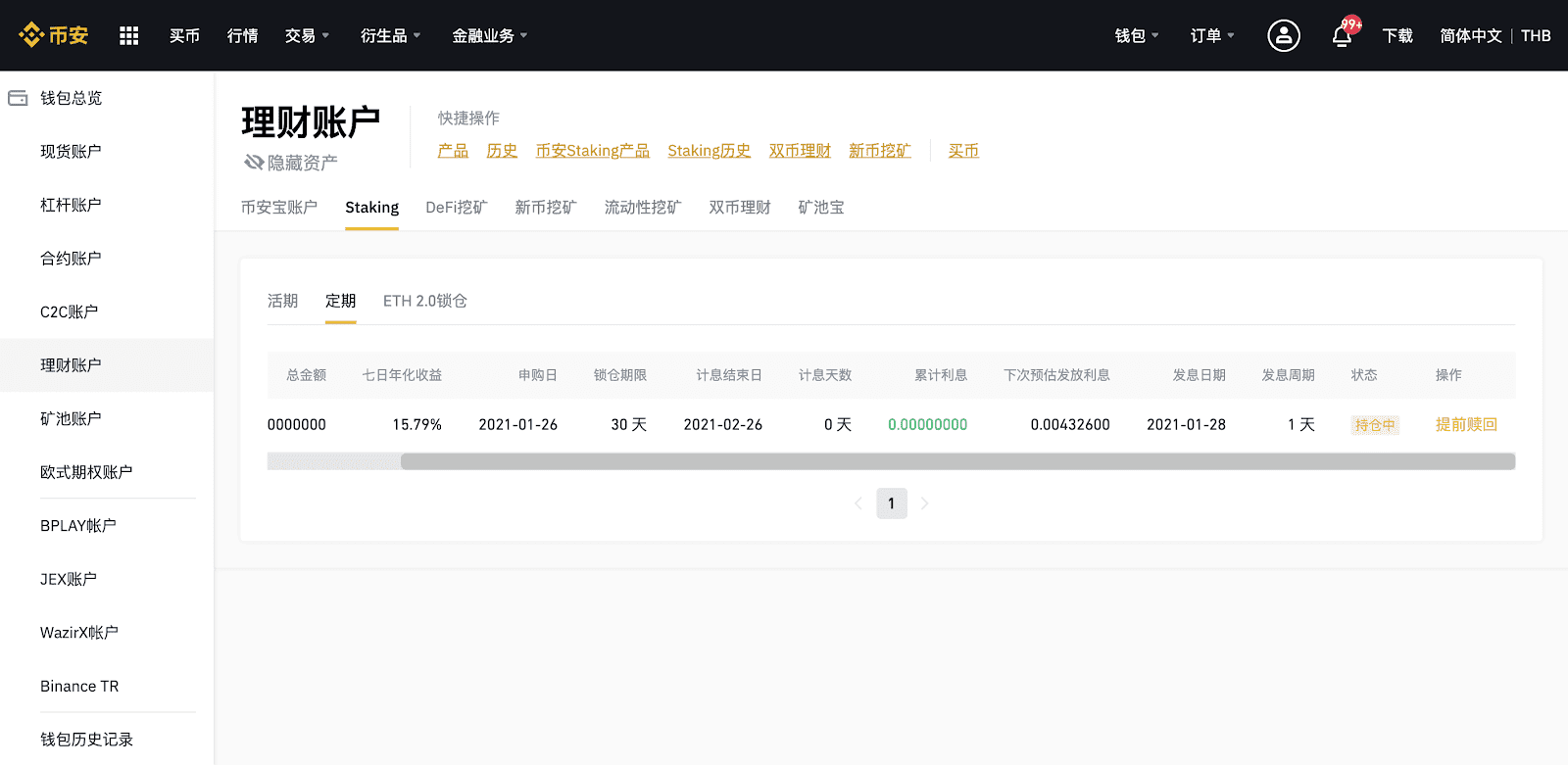Click the 钱包总览 wallet card icon

coord(18,98)
